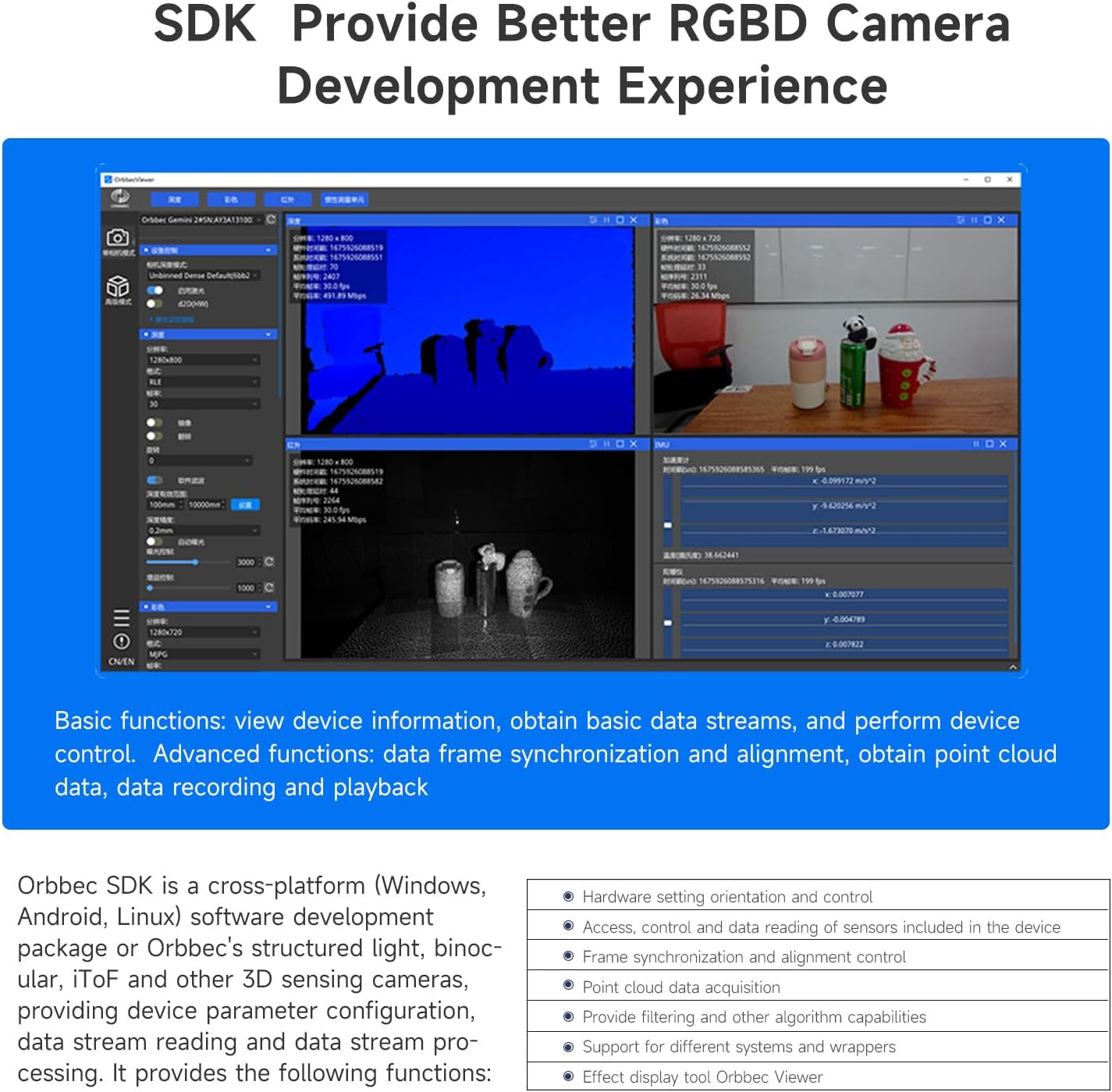This screenshot has width=1112, height=1092.
Task: Toggle the software filter switch above depth range
Action: (x=155, y=480)
